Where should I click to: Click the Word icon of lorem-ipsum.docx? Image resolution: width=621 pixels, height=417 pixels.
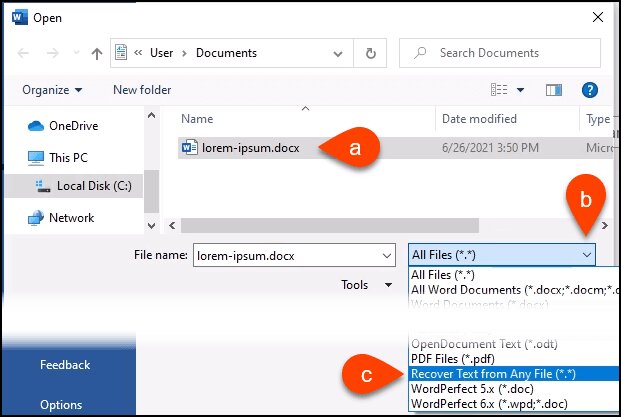point(190,148)
